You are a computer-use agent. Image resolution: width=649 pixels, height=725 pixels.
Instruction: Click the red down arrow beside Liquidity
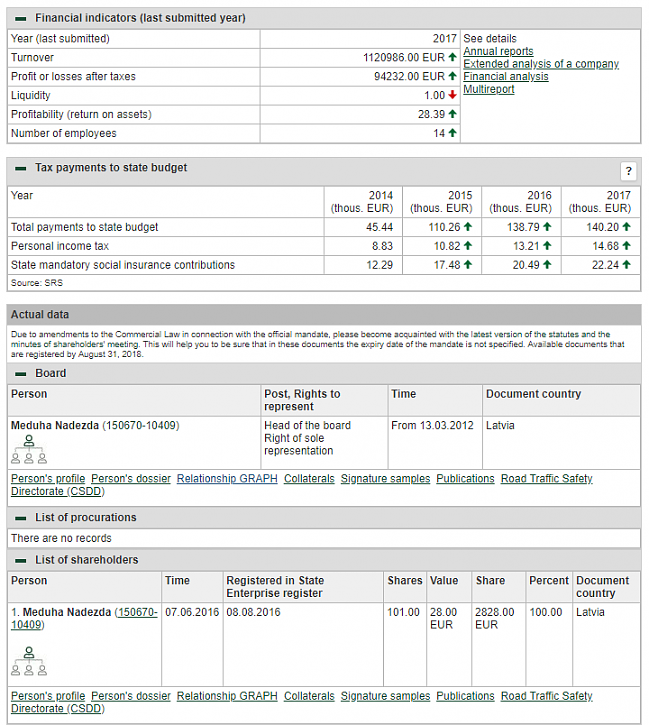(x=453, y=96)
